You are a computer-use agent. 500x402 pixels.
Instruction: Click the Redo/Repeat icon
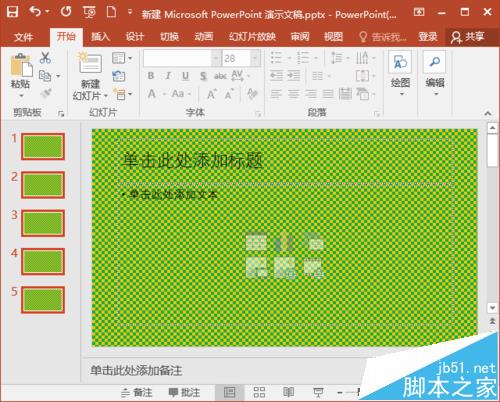[x=66, y=12]
